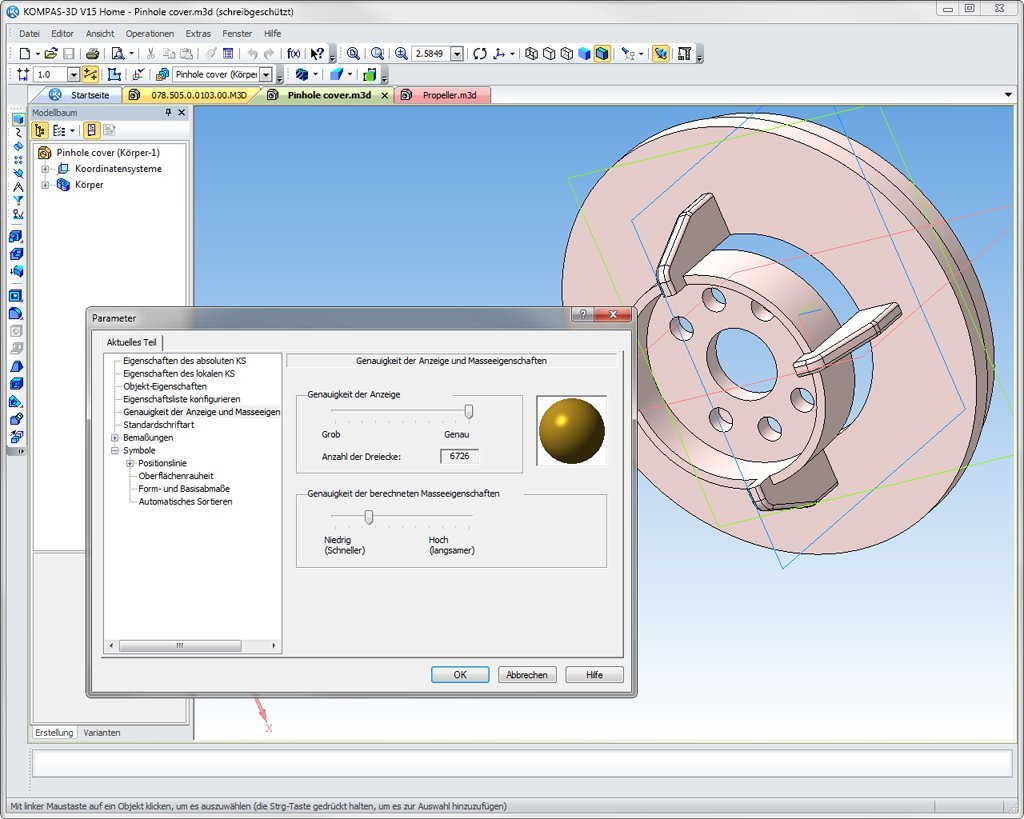Select the Aktuelles Teil tab
Viewport: 1024px width, 819px height.
click(131, 342)
